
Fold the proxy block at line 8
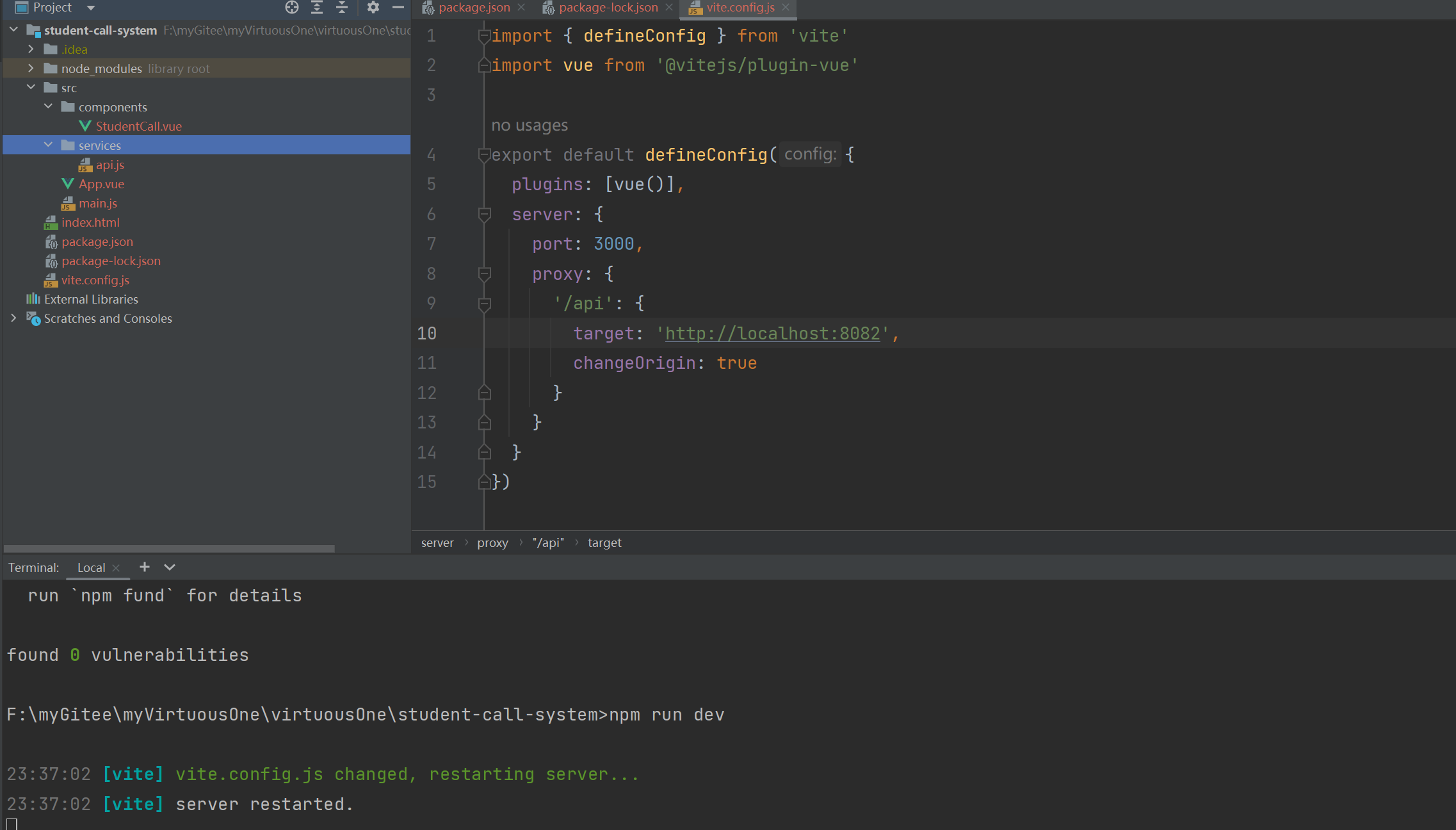tap(485, 274)
